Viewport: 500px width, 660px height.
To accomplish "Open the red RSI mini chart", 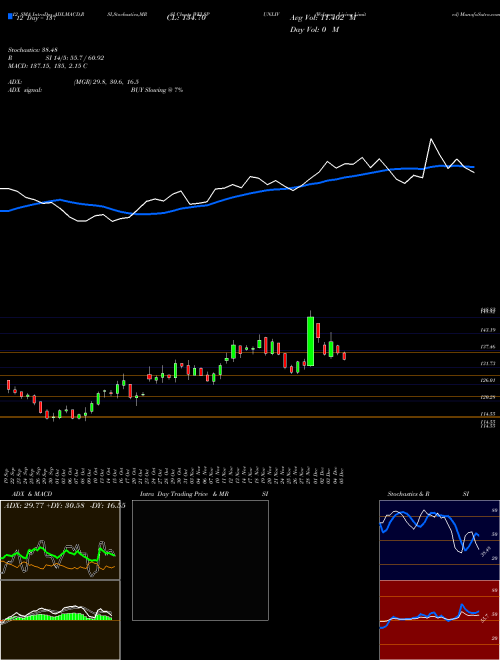I will [439, 620].
